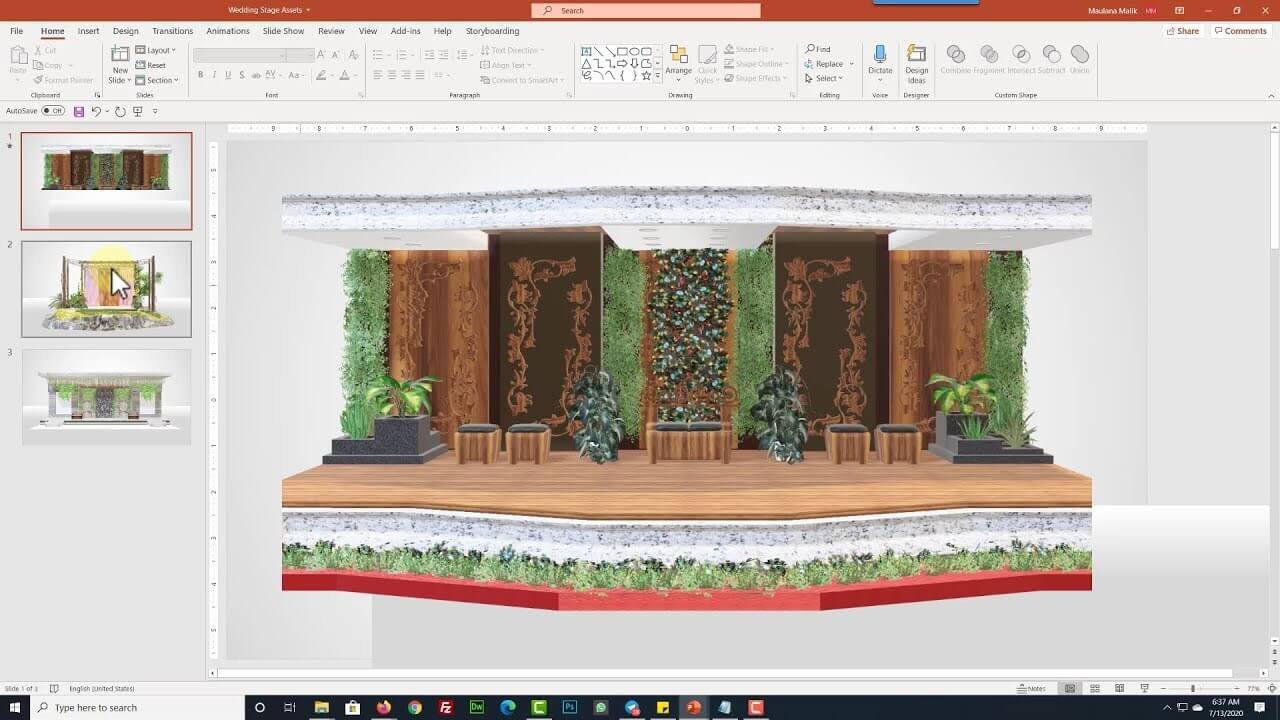Click the Save icon in Quick Access
The width and height of the screenshot is (1280, 720).
(x=79, y=111)
